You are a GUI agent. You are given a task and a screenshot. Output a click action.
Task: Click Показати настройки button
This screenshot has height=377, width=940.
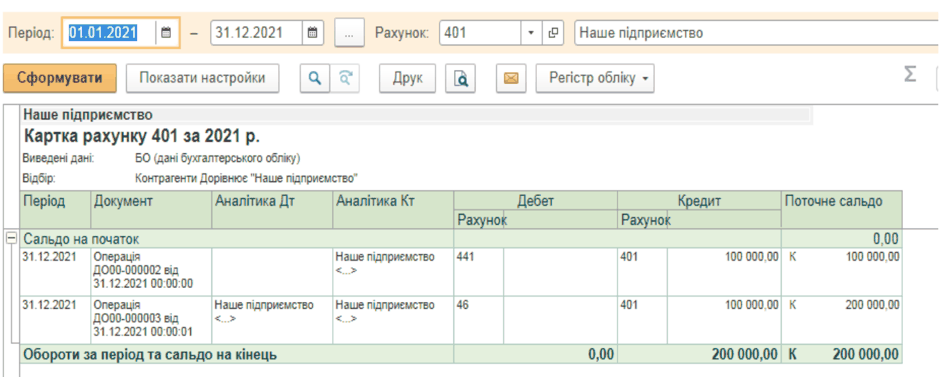click(x=202, y=79)
